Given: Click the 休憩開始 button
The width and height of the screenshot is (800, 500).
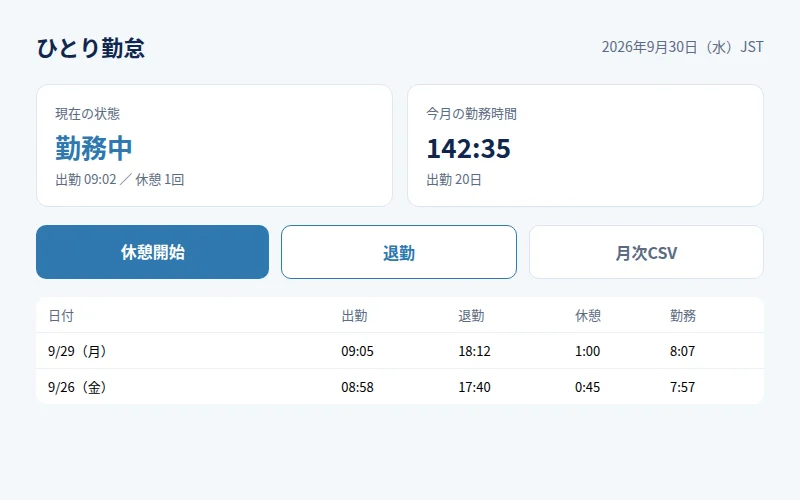Looking at the screenshot, I should point(153,252).
